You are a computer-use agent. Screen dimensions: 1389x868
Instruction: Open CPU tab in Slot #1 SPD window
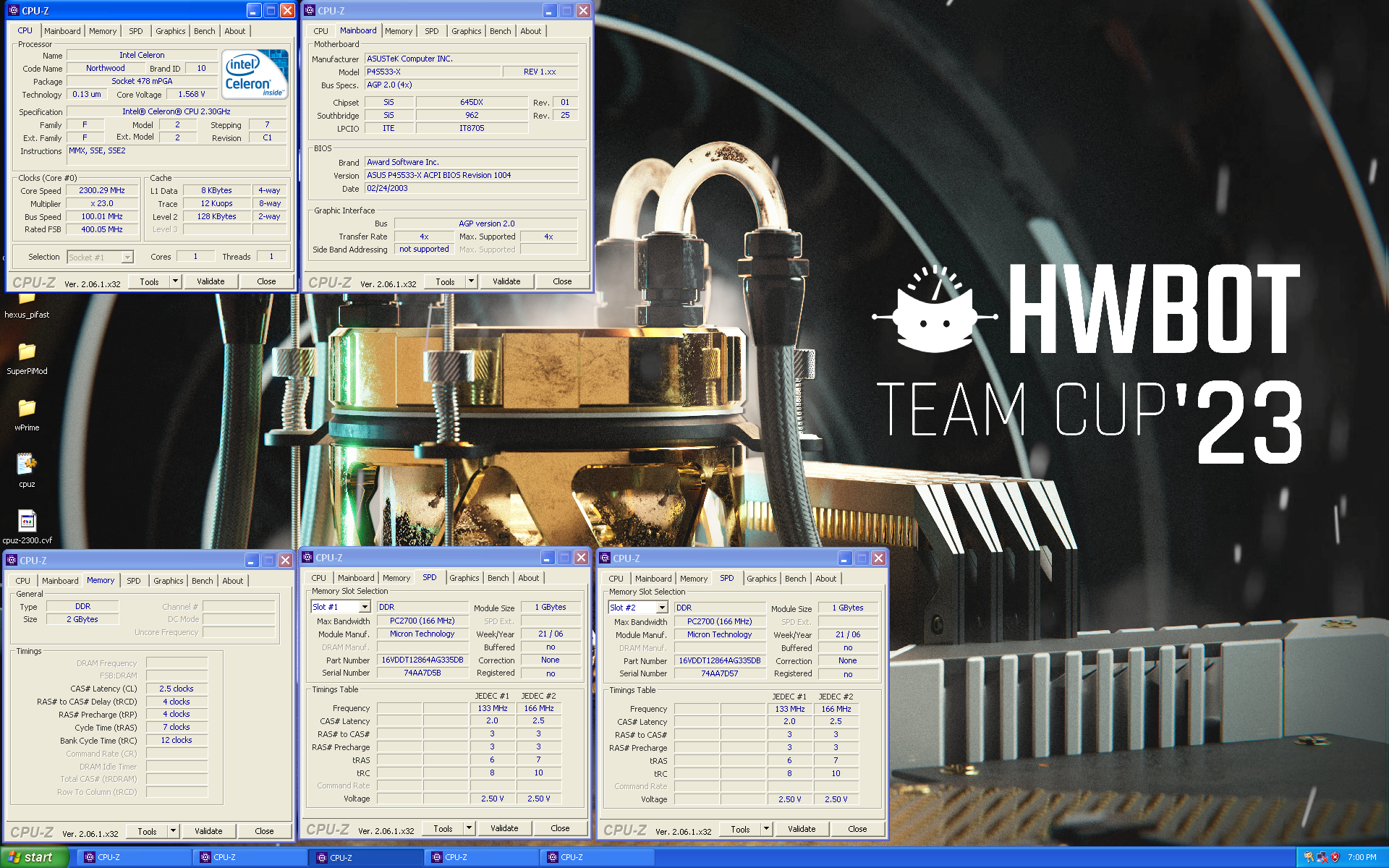[x=318, y=578]
